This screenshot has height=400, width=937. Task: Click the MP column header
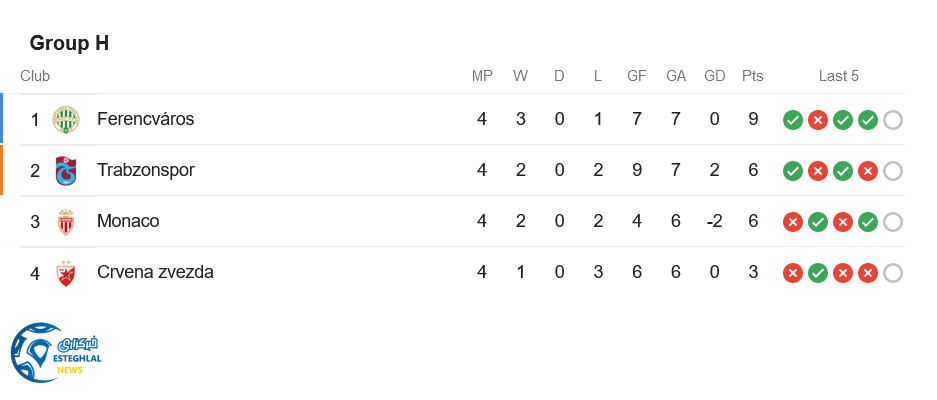pyautogui.click(x=482, y=76)
